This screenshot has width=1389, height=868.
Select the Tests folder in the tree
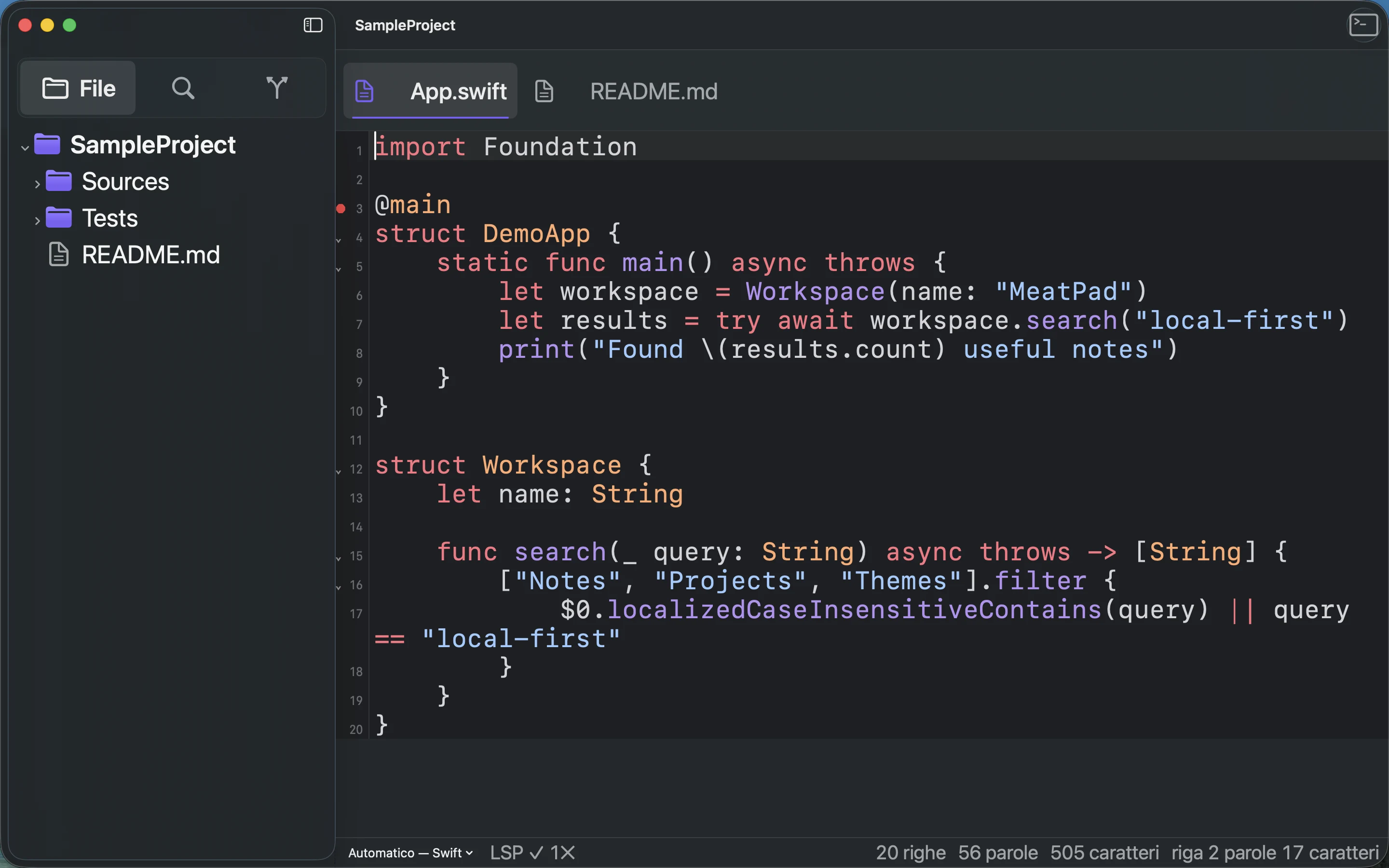tap(172, 218)
